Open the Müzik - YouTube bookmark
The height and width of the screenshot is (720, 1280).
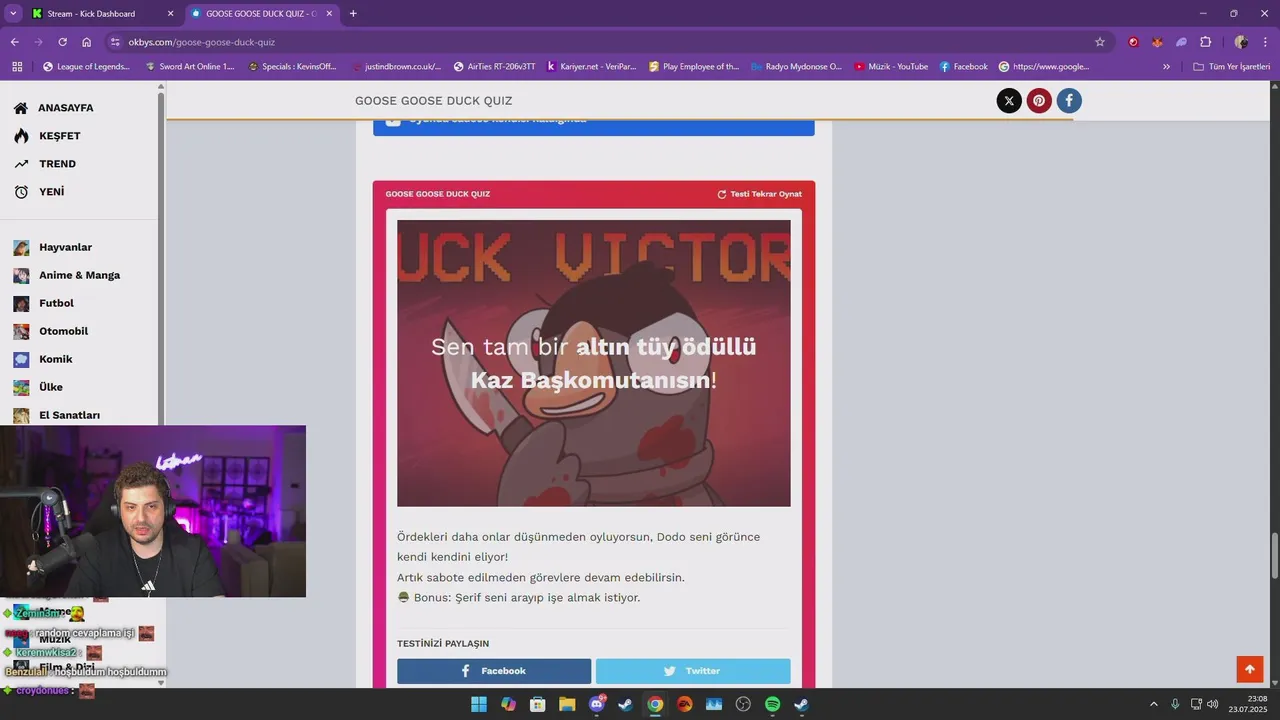tap(891, 67)
